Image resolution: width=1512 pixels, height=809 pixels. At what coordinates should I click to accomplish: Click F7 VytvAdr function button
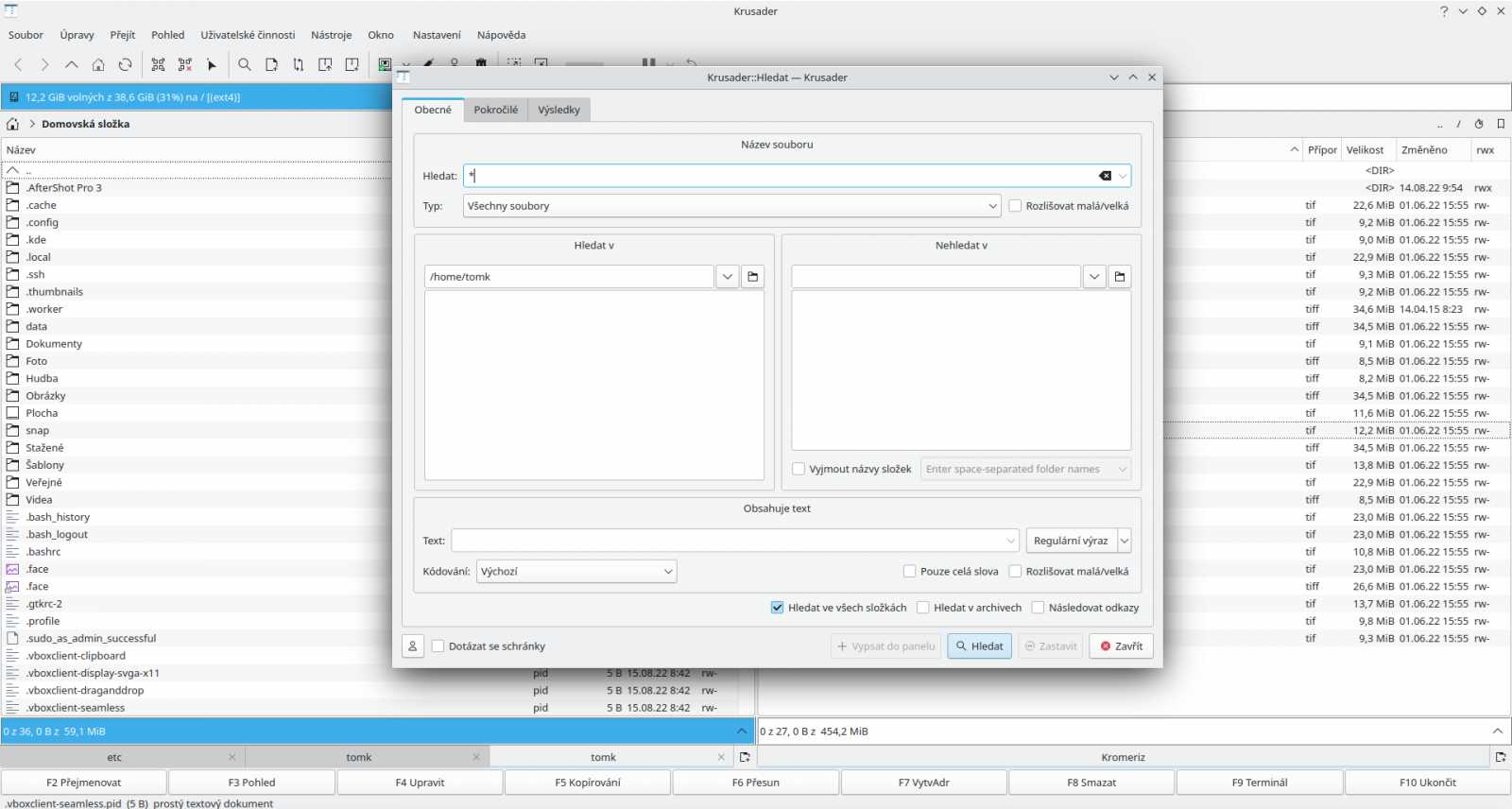tap(923, 783)
